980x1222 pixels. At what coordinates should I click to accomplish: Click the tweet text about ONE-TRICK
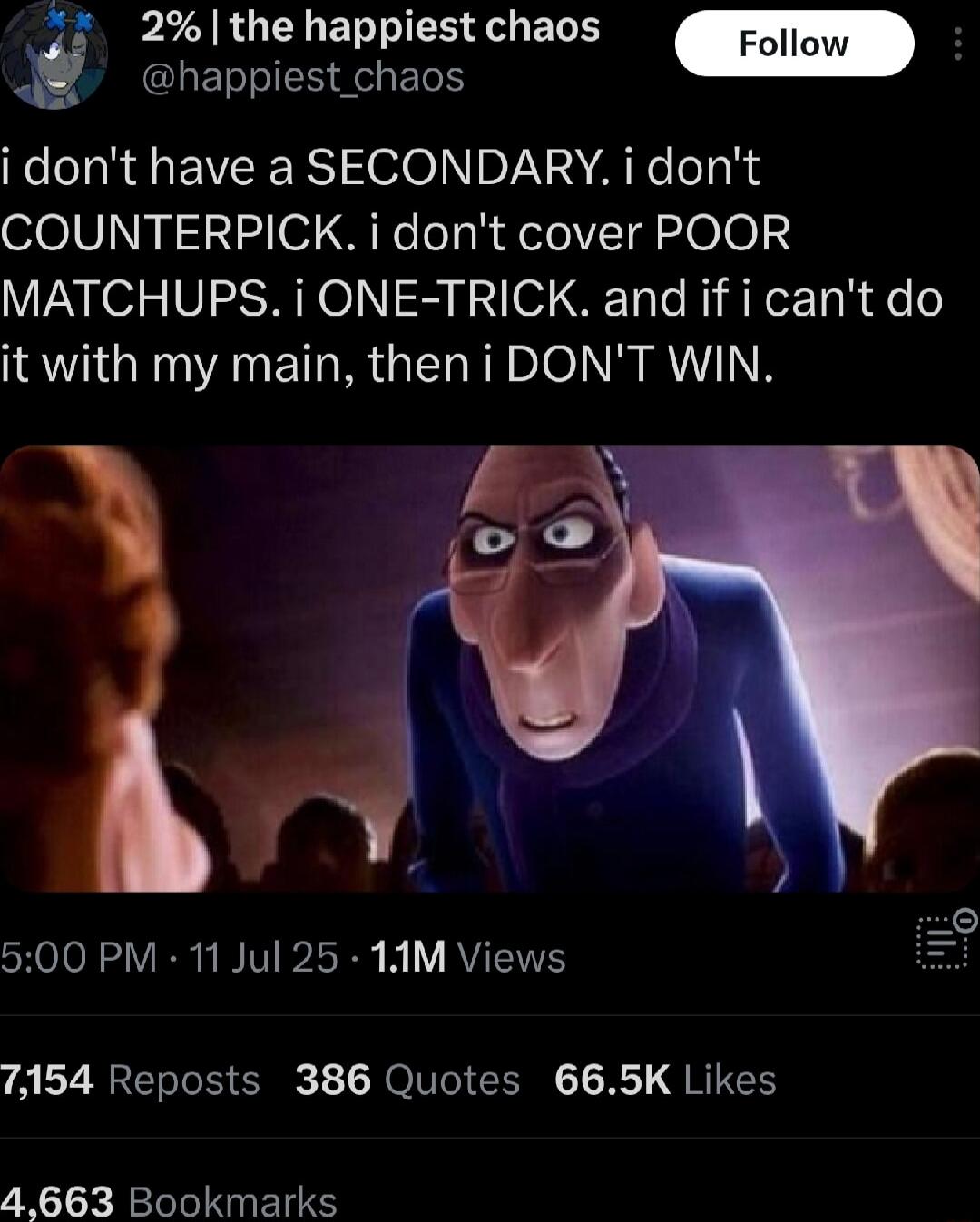(x=472, y=266)
